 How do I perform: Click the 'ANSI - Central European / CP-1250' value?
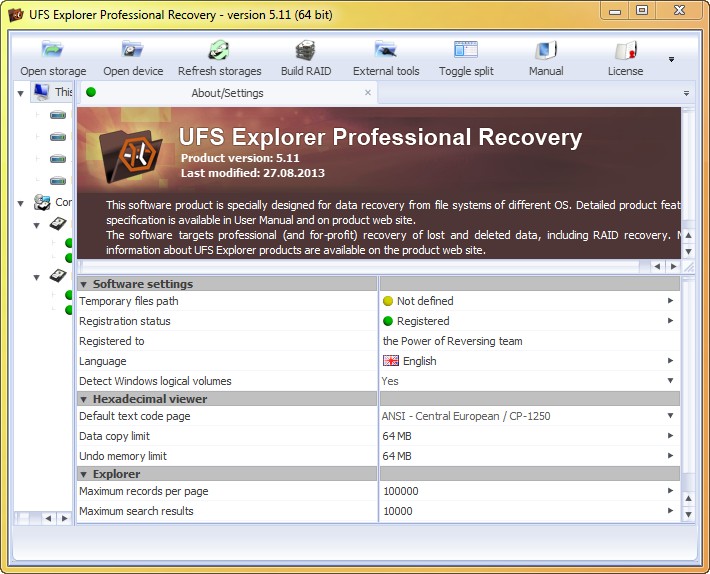466,416
